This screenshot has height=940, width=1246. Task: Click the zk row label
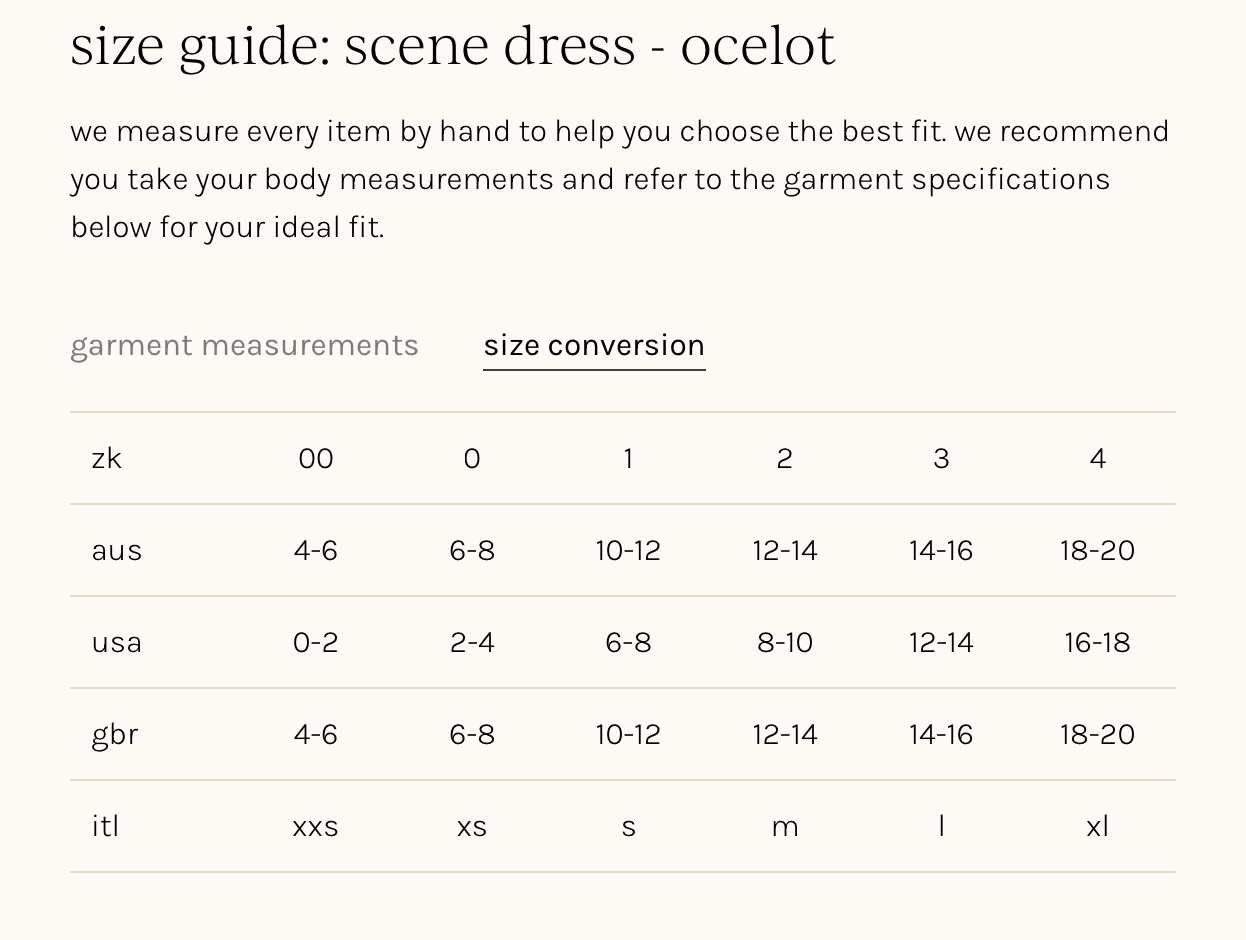coord(107,458)
